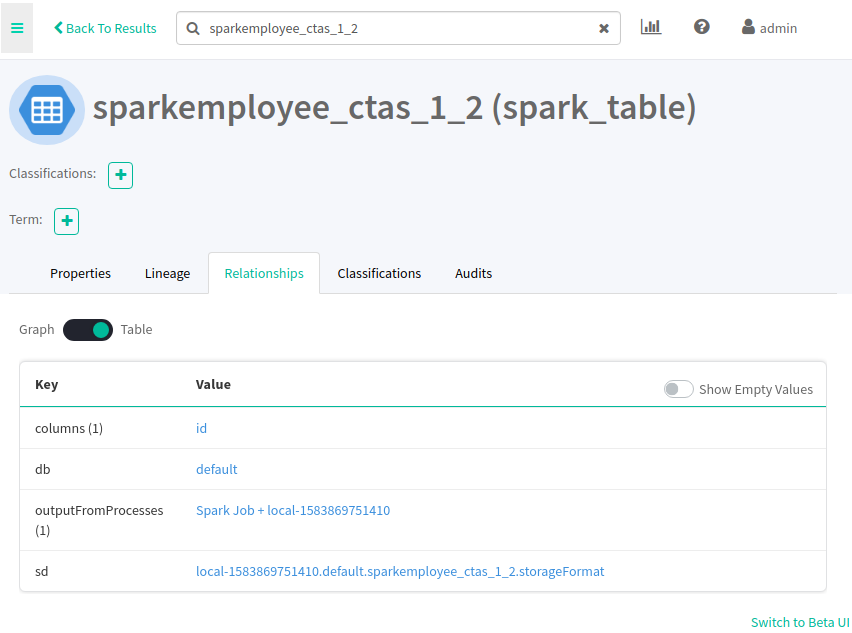Screen dimensions: 852x633
Task: Go back via Back To Results
Action: click(105, 28)
